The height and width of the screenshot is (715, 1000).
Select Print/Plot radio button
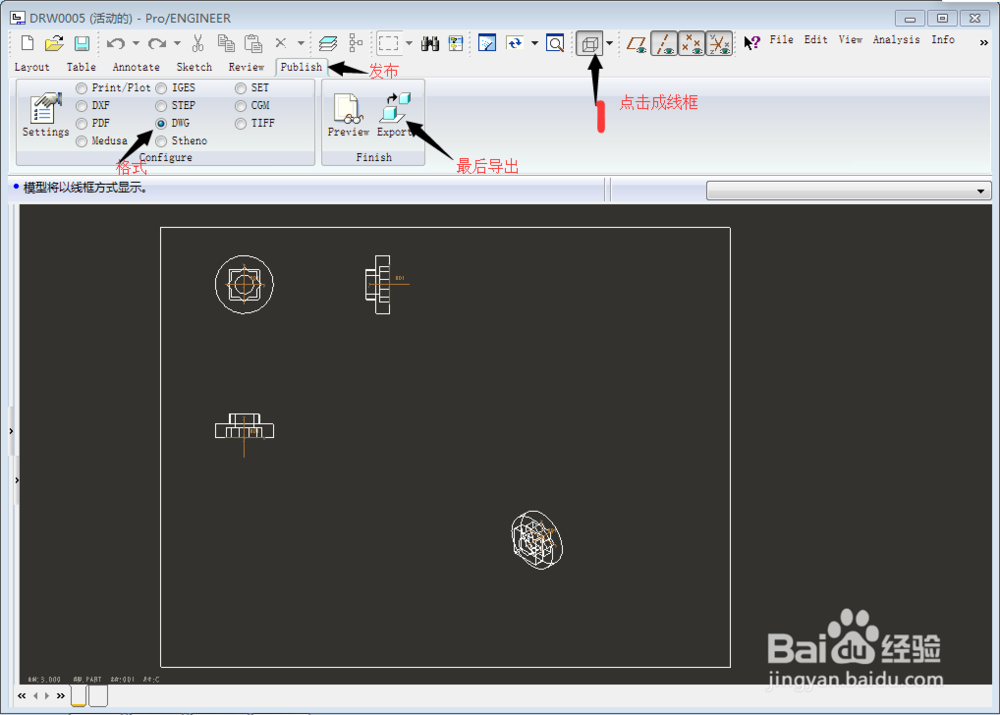click(82, 88)
